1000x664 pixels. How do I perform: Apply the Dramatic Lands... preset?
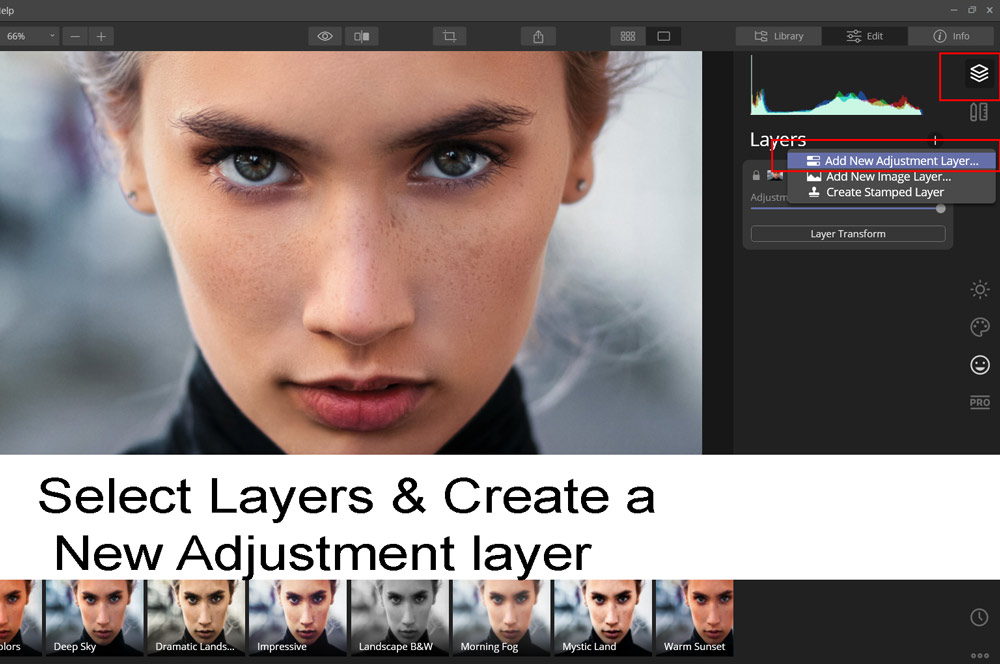coord(196,617)
